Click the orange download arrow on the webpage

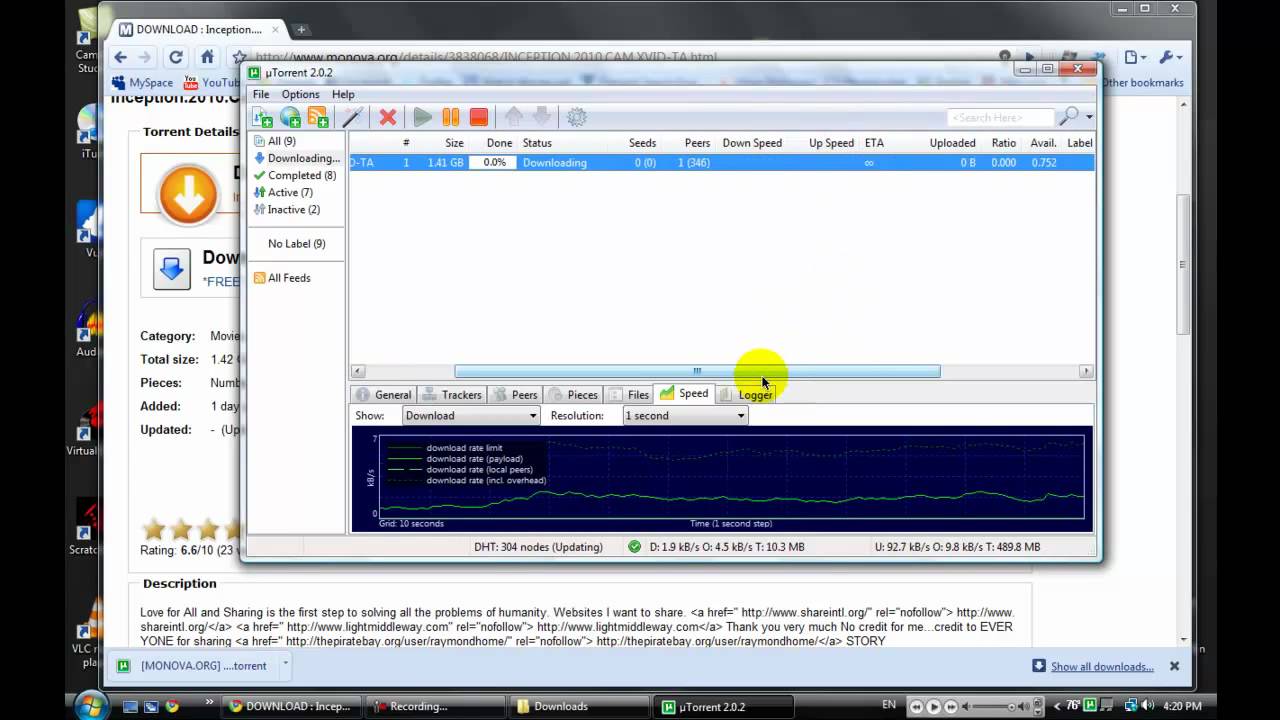188,194
